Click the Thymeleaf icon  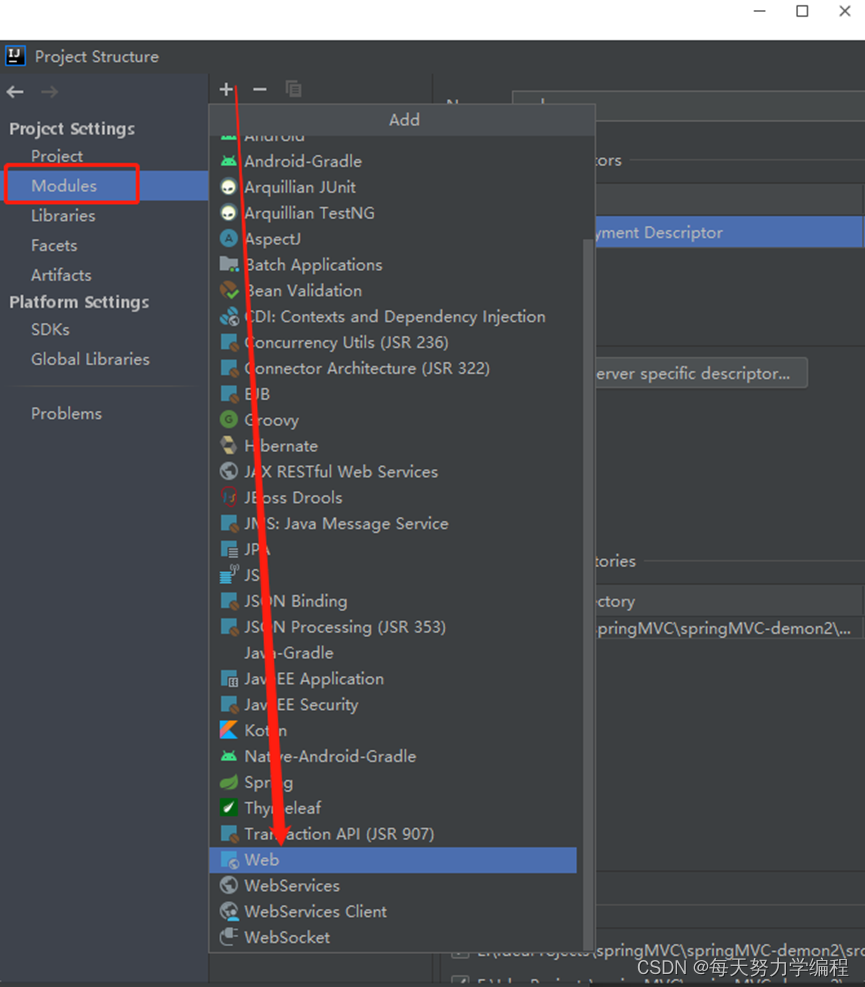click(x=229, y=808)
